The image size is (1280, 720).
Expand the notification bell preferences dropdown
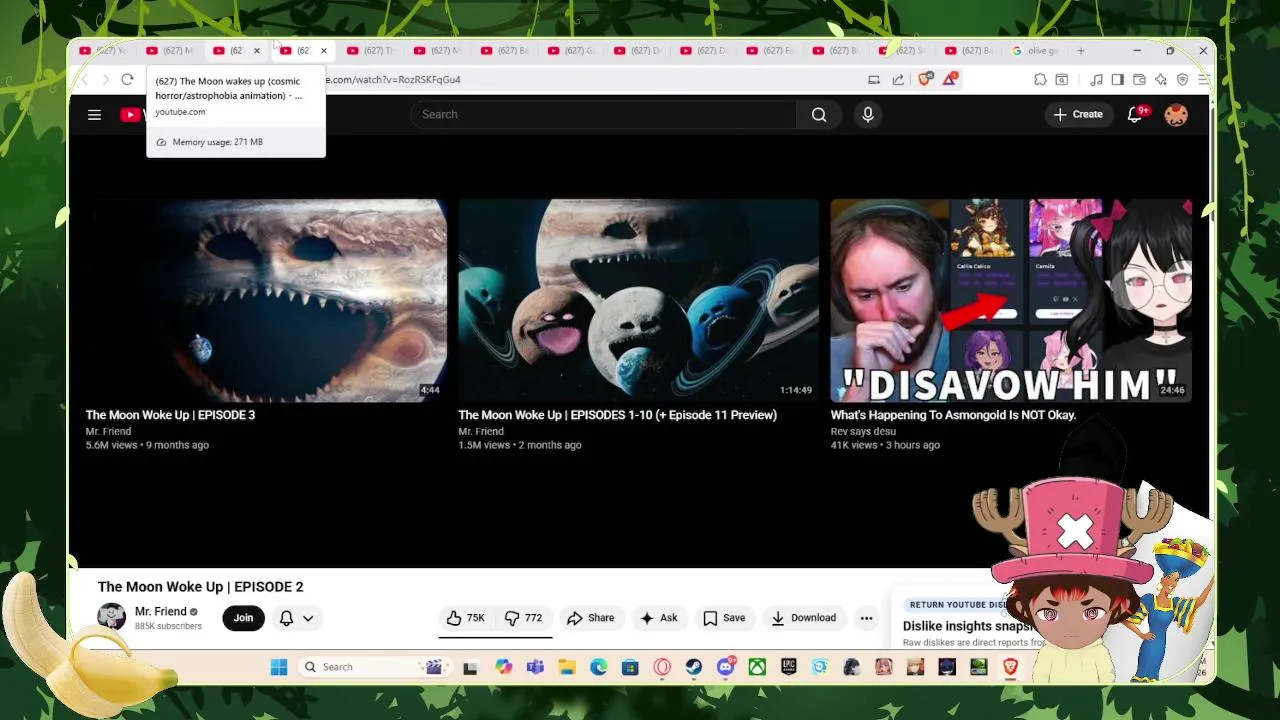click(308, 618)
